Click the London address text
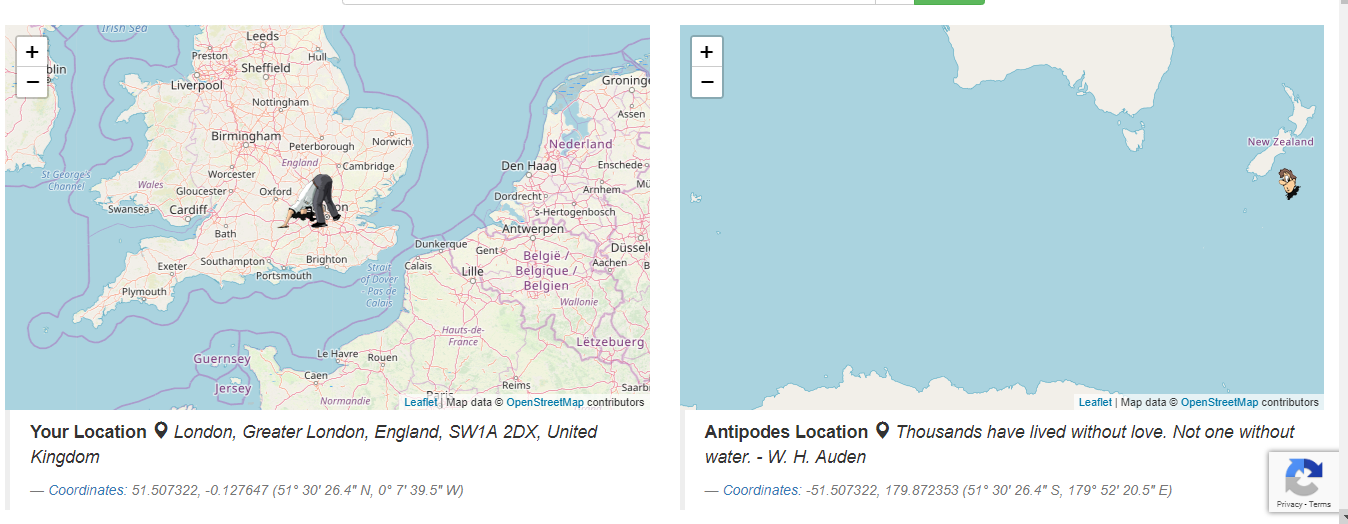 coord(314,444)
